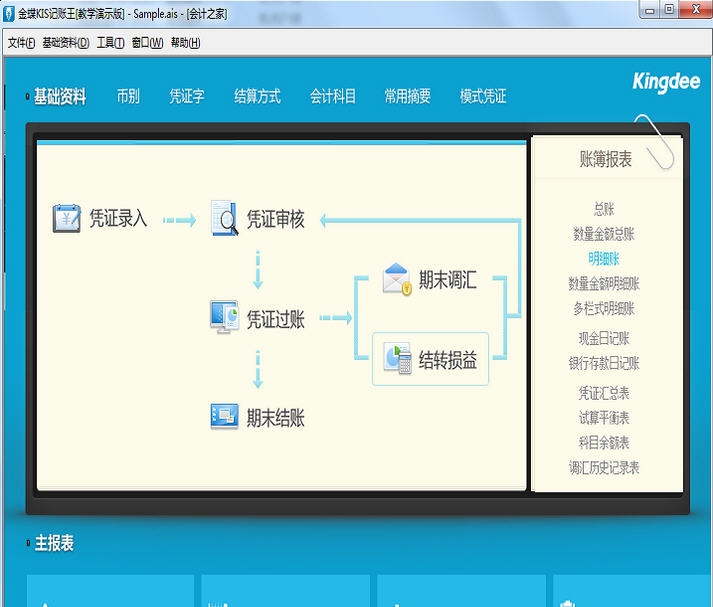Click the Kingdee KIS app icon in title bar
Image resolution: width=713 pixels, height=607 pixels.
[x=9, y=14]
